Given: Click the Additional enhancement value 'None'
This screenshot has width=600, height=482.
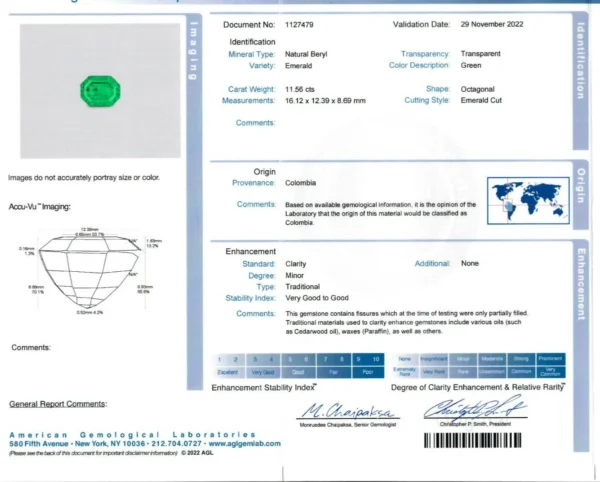Looking at the screenshot, I should (x=470, y=264).
